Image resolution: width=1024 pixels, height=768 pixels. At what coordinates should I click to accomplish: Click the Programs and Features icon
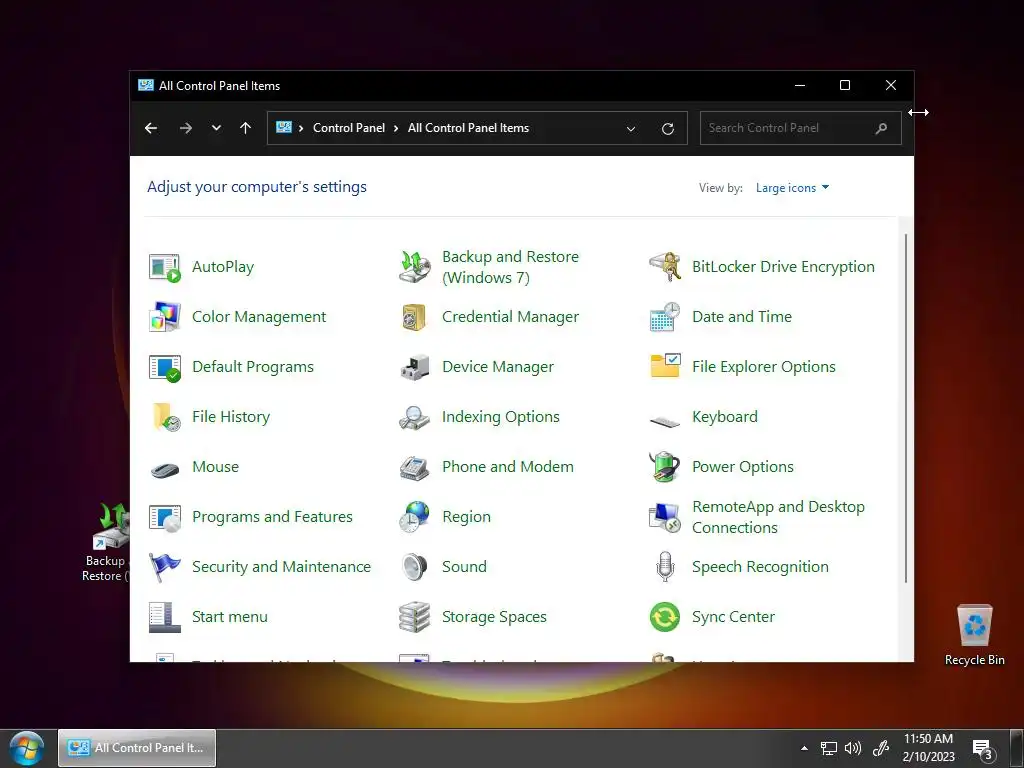click(x=165, y=518)
